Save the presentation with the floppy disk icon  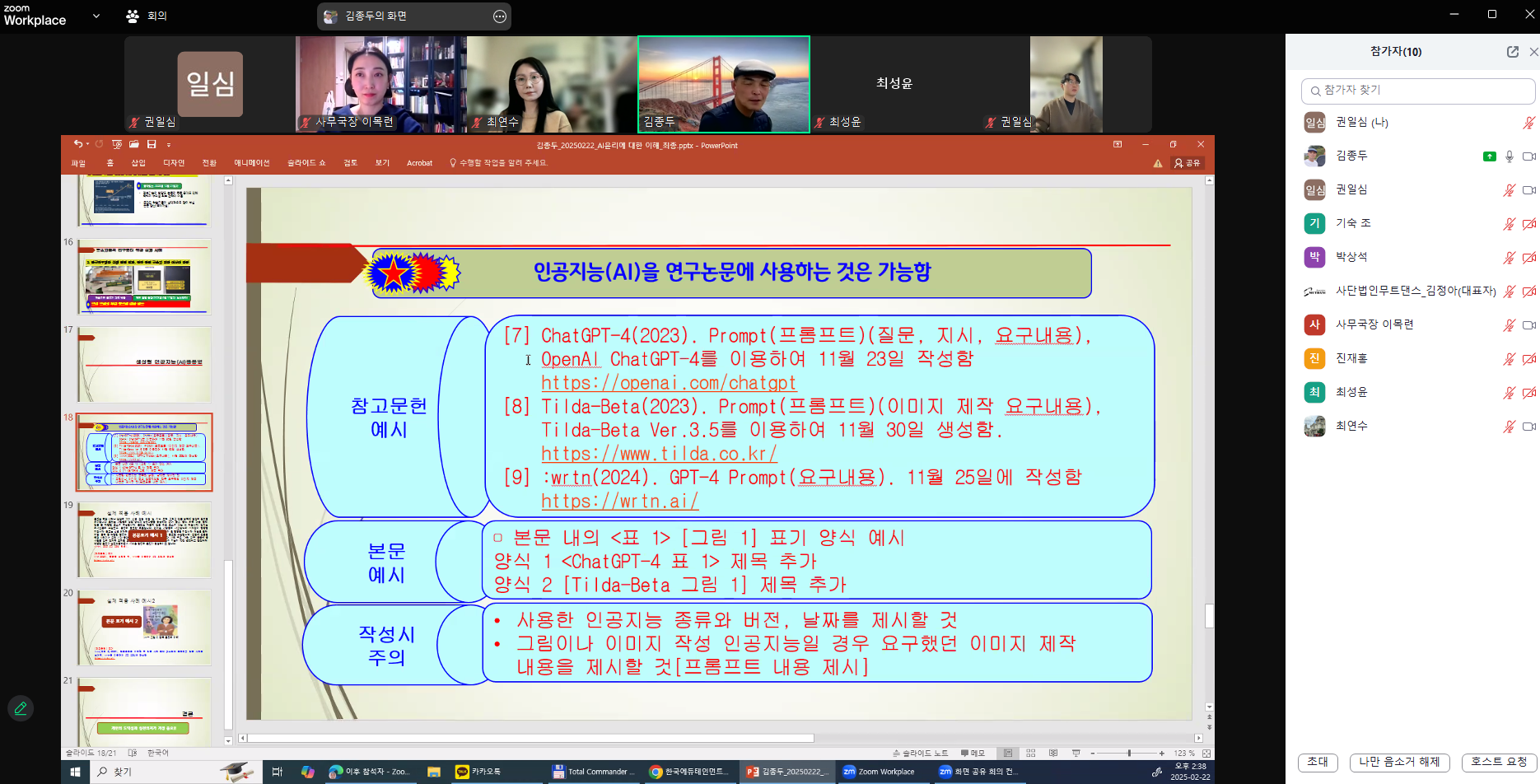pyautogui.click(x=152, y=144)
